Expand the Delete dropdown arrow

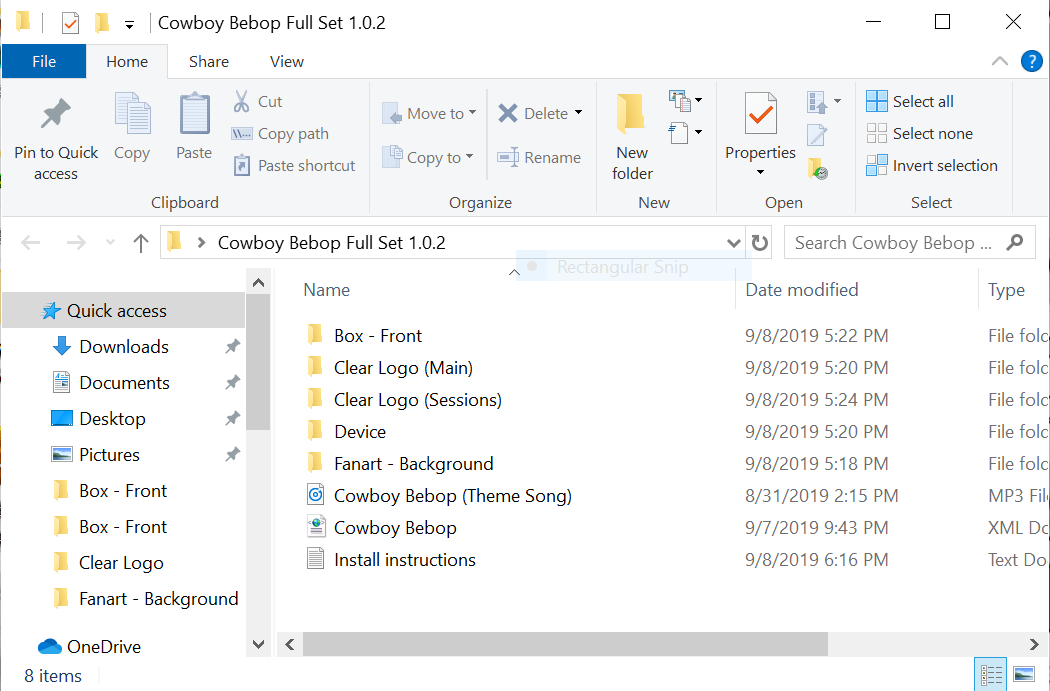coord(578,114)
